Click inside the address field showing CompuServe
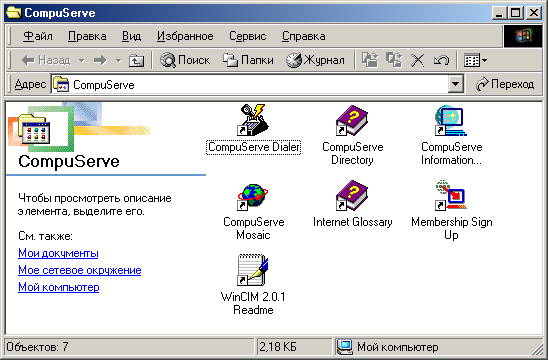The image size is (548, 360). [x=250, y=84]
